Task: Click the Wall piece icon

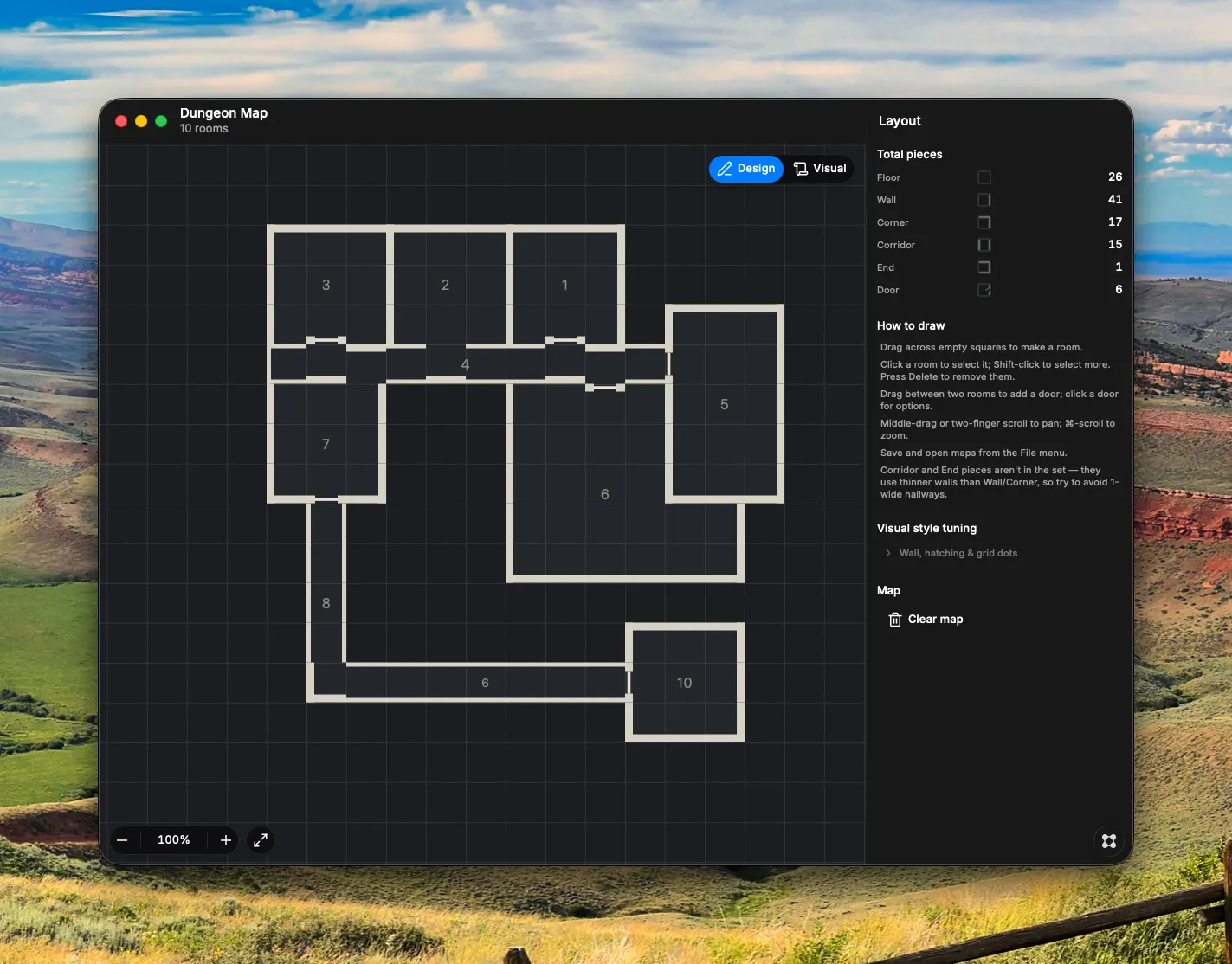Action: (984, 200)
